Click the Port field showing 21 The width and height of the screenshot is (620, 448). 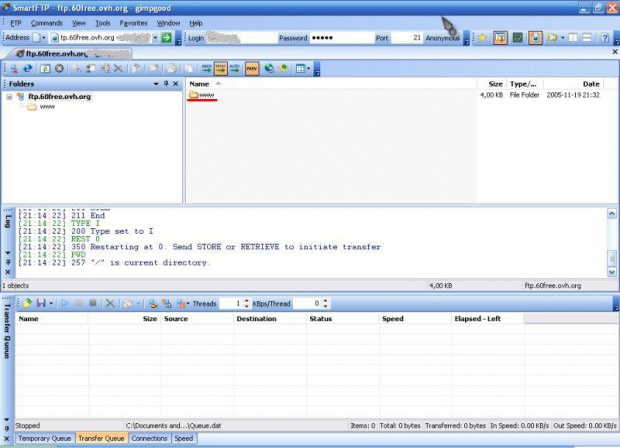[406, 38]
